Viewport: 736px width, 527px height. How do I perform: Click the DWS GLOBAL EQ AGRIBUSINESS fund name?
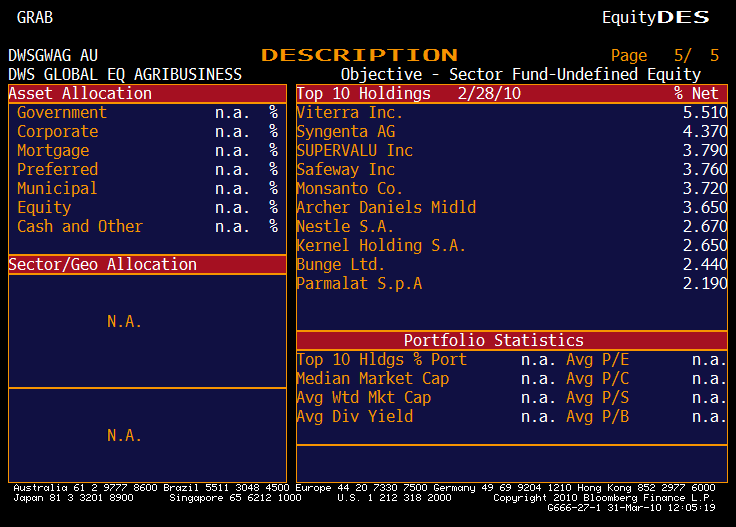tap(125, 74)
